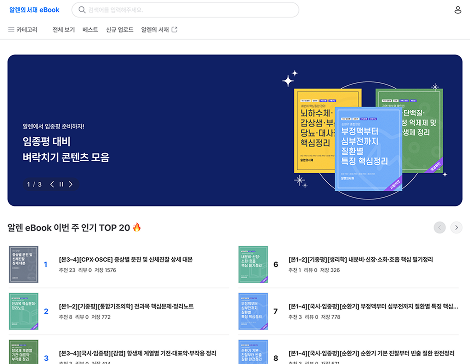Open rank 8 book cover thumbnail
The image size is (470, 364).
click(253, 352)
